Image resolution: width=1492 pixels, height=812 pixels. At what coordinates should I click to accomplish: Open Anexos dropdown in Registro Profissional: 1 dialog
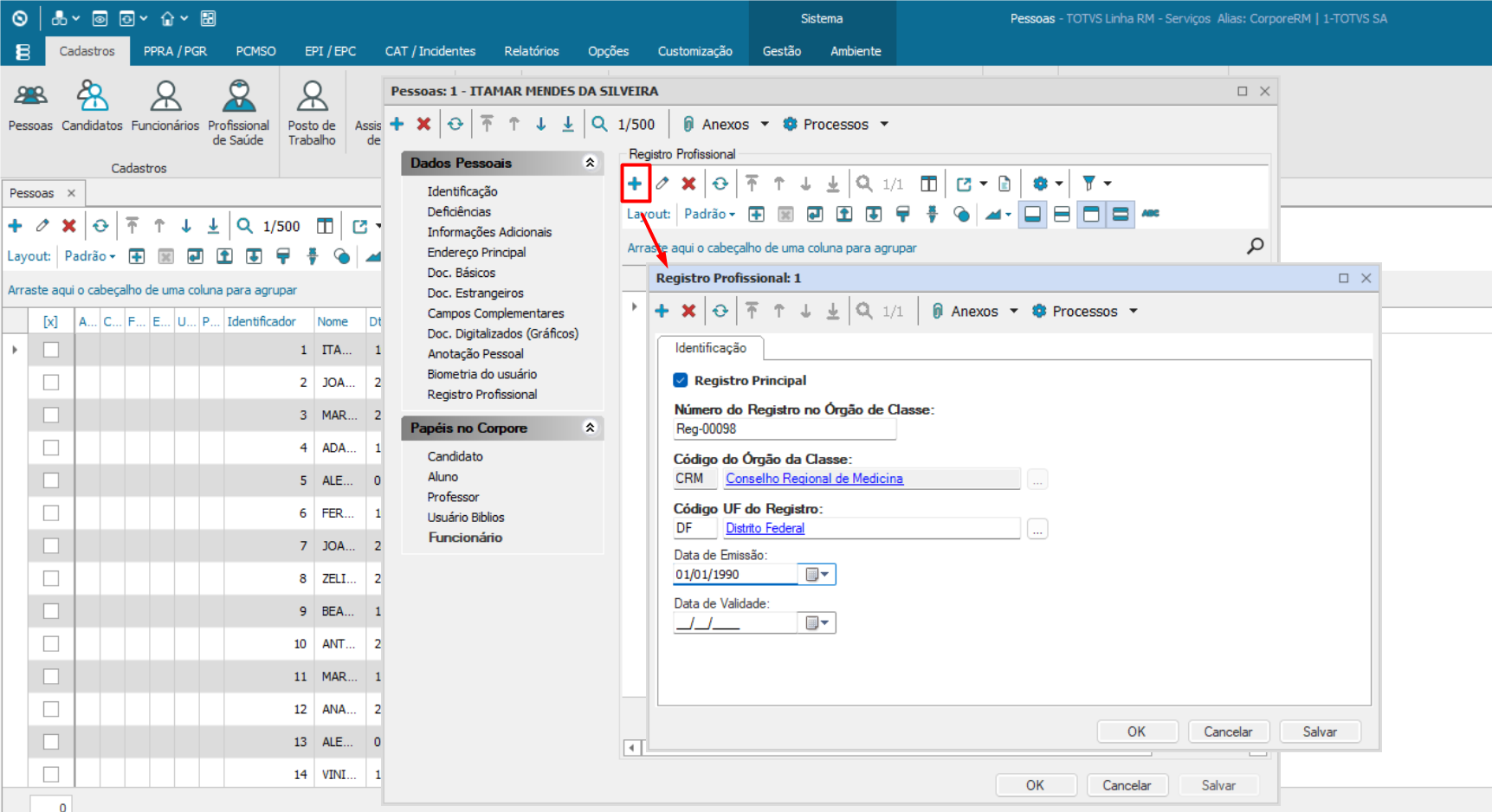coord(974,311)
